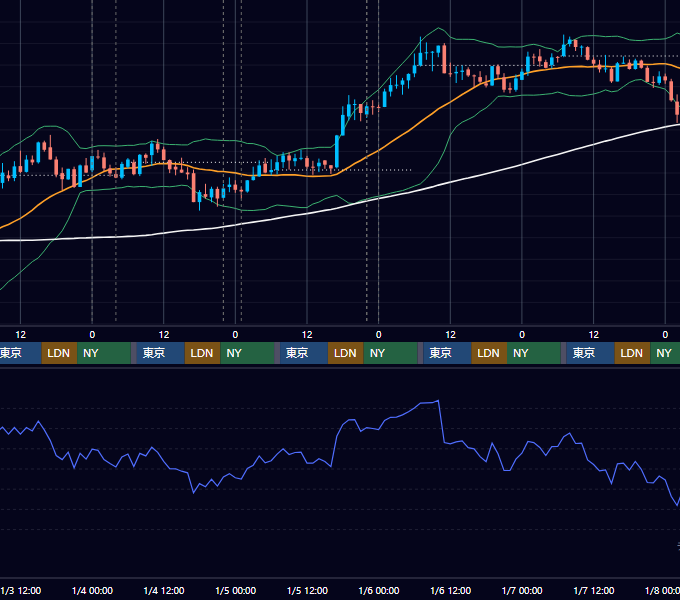Click the 1/6 00:00 time axis label
This screenshot has height=600, width=680.
coord(379,590)
